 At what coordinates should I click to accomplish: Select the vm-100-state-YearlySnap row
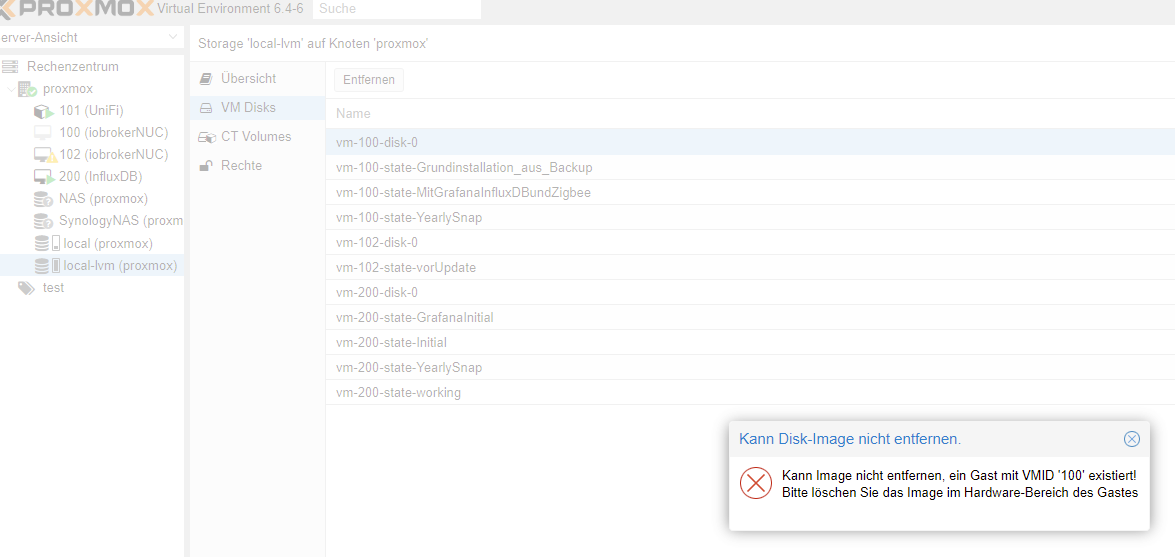(750, 217)
